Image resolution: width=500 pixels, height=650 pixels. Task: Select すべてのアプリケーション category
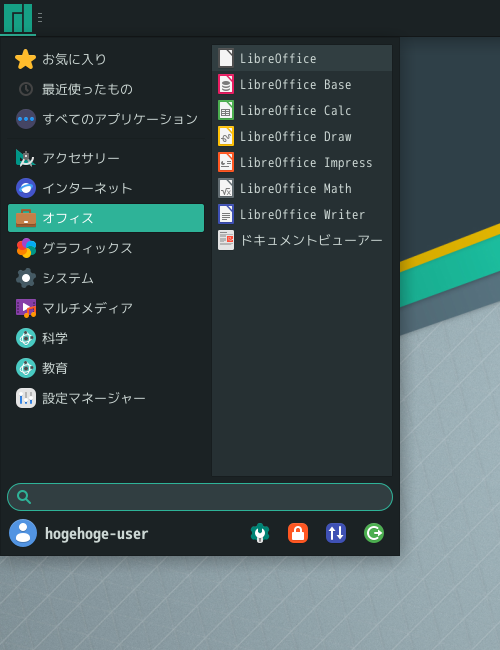tap(106, 119)
